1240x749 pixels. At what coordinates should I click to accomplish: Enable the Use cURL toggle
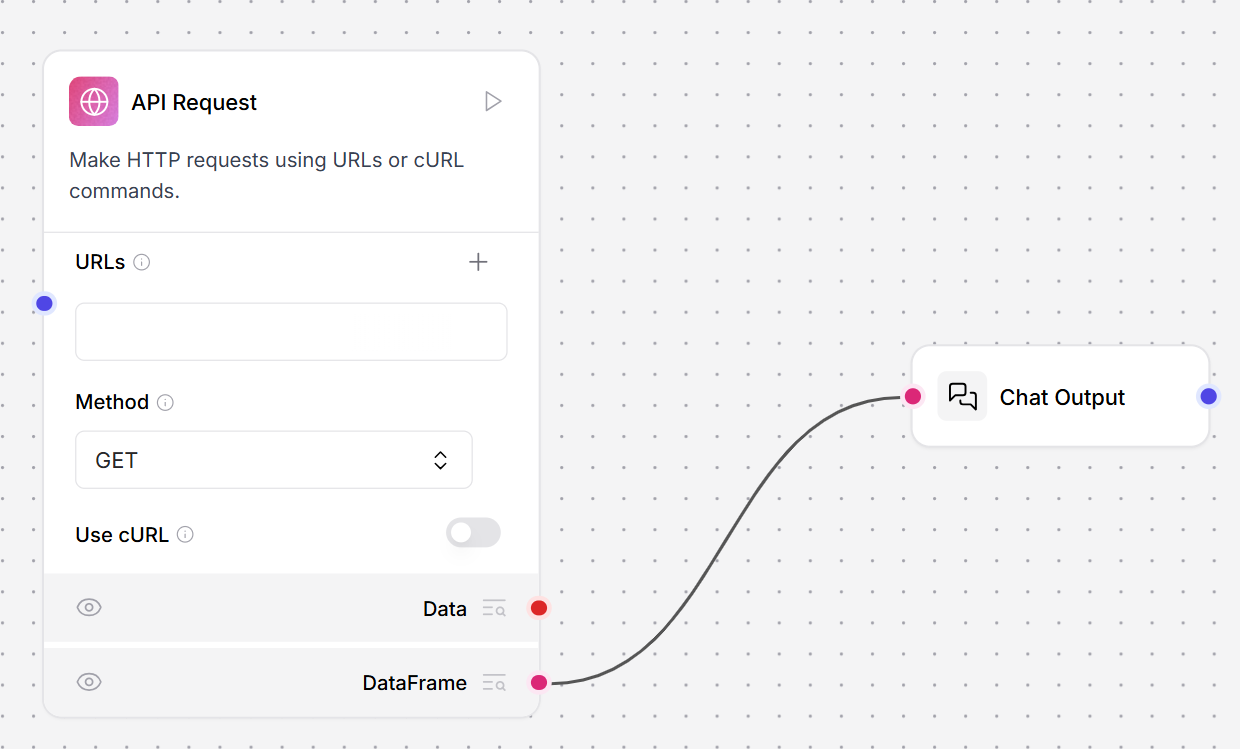[x=473, y=532]
